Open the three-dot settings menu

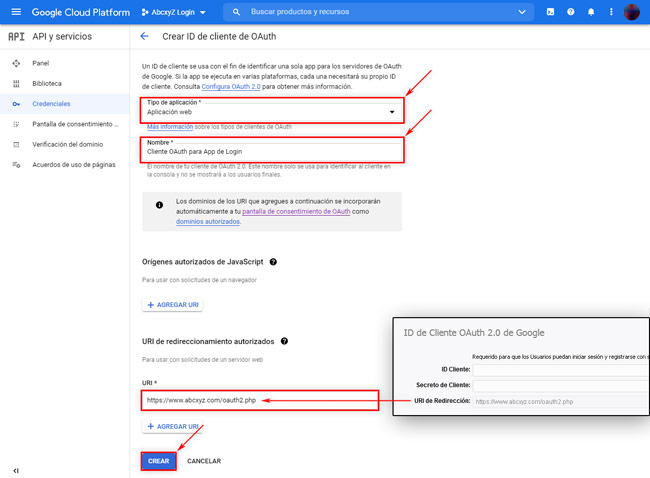[x=611, y=12]
